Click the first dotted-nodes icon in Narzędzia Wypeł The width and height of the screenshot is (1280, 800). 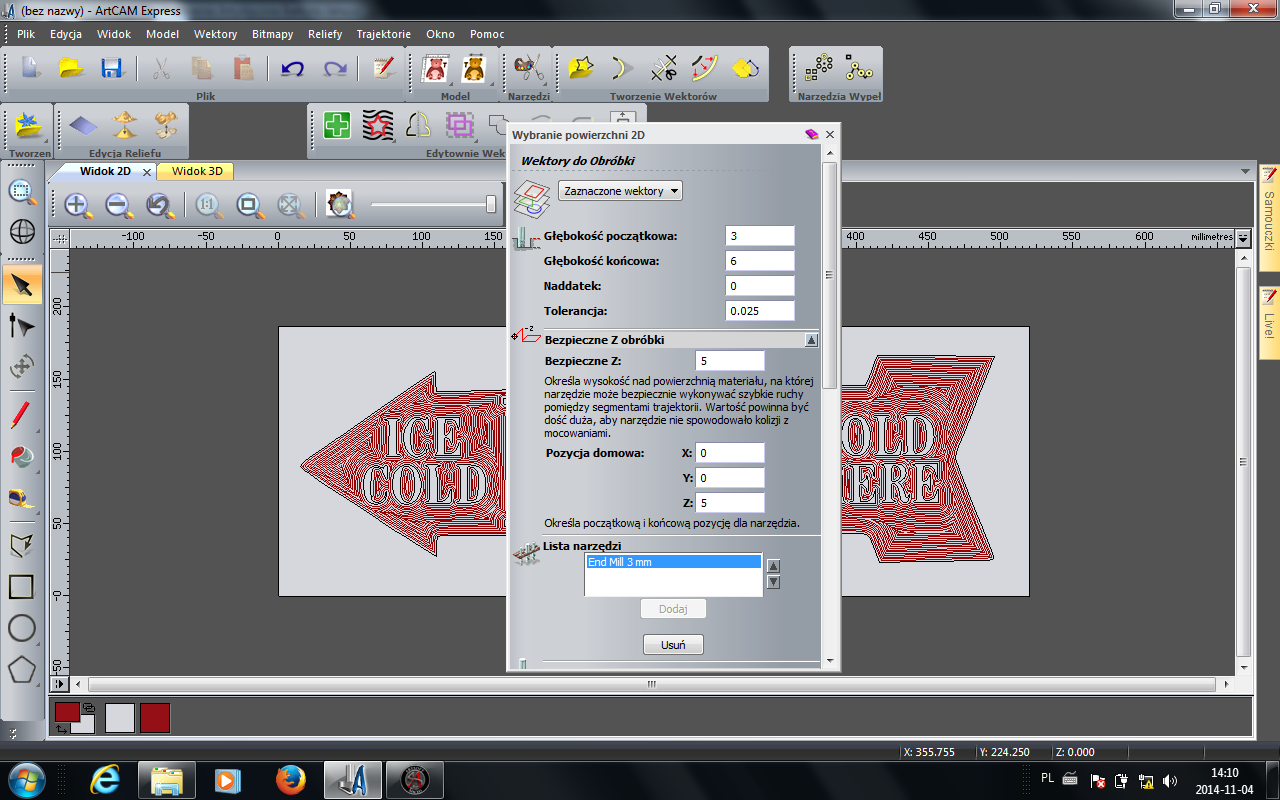[x=819, y=68]
